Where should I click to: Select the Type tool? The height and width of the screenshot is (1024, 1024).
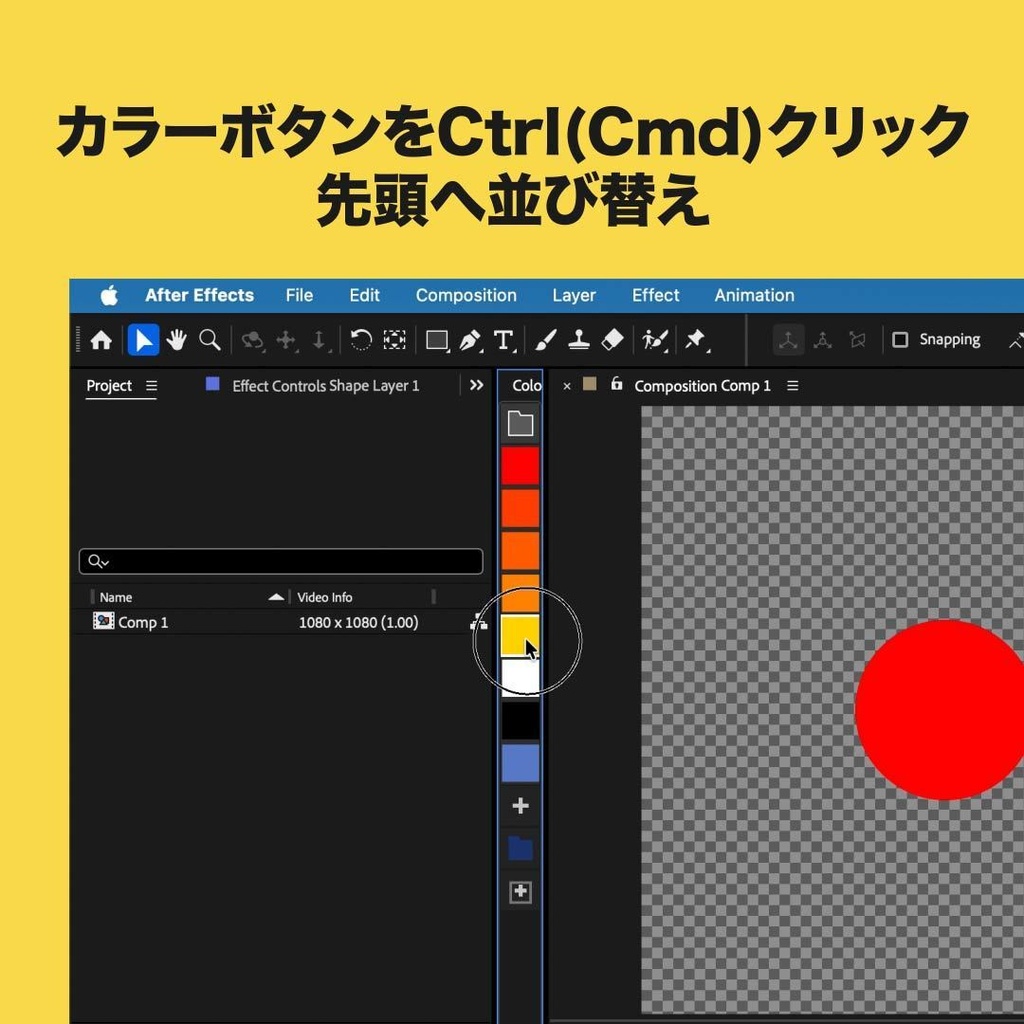504,340
